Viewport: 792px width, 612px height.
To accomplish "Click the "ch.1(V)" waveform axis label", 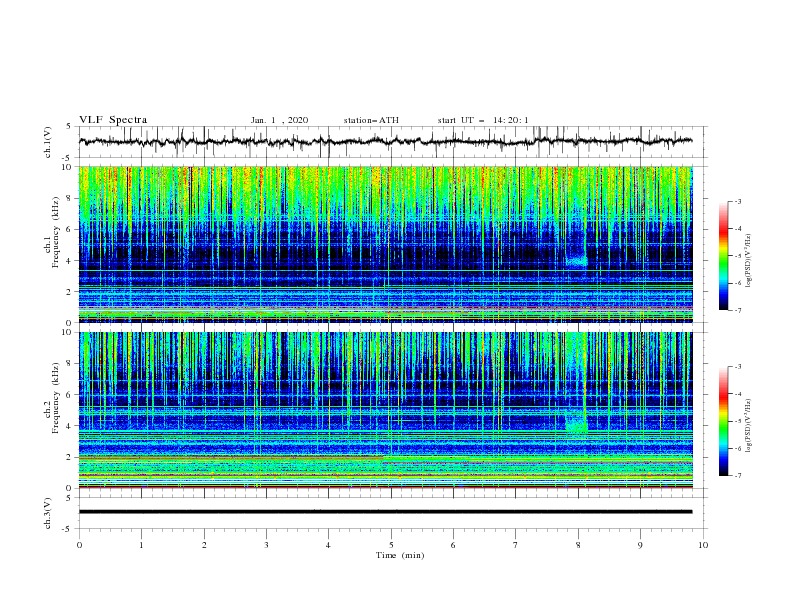I will (48, 142).
